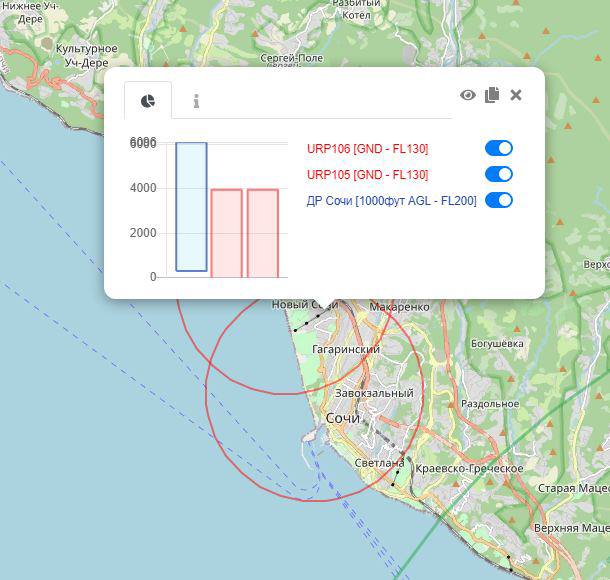Click the first red chart bar
Viewport: 610px width, 580px height.
[226, 233]
